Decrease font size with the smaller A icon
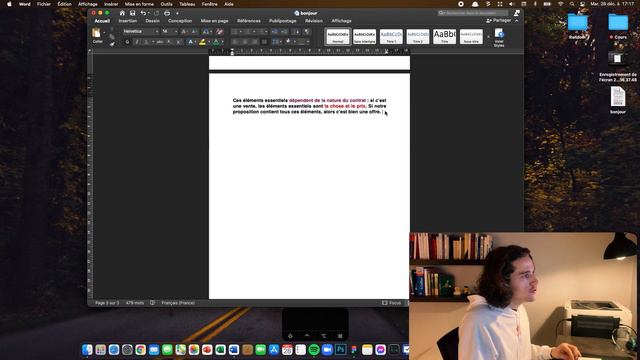The height and width of the screenshot is (360, 640). click(194, 31)
